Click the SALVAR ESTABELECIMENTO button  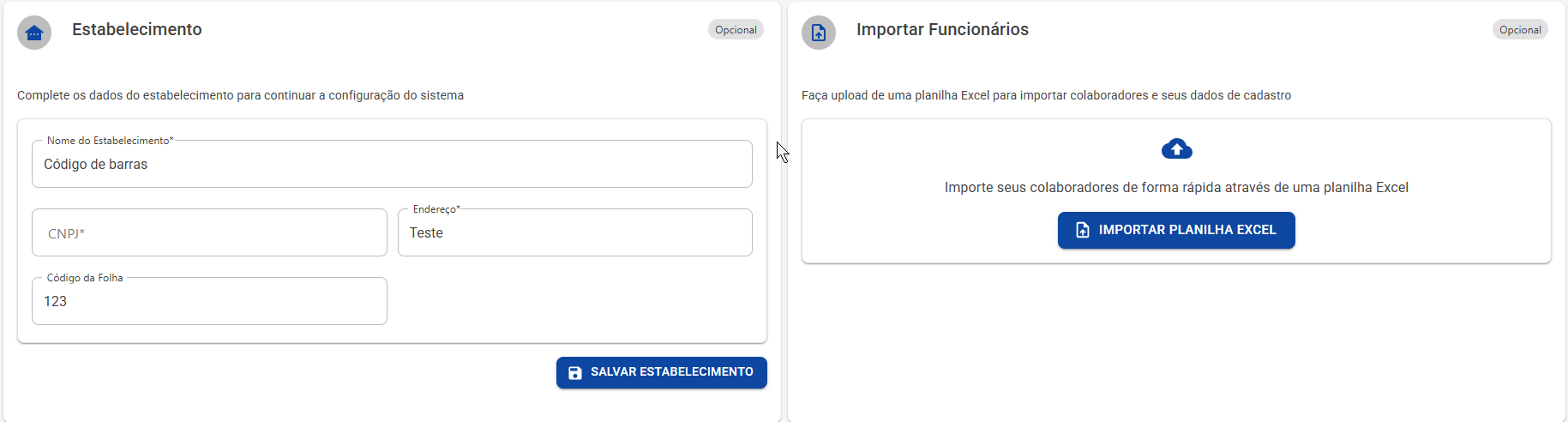pos(662,372)
